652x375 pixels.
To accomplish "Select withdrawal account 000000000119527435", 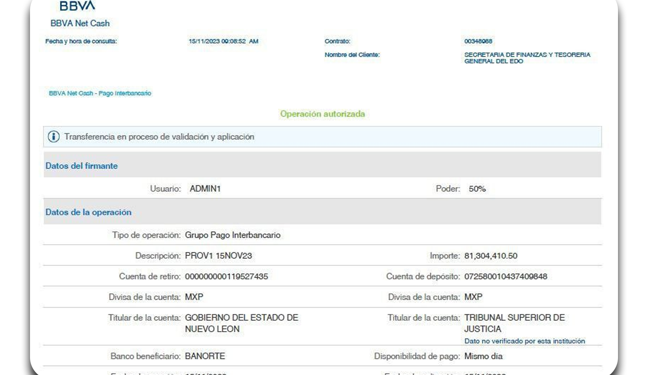I will [226, 276].
